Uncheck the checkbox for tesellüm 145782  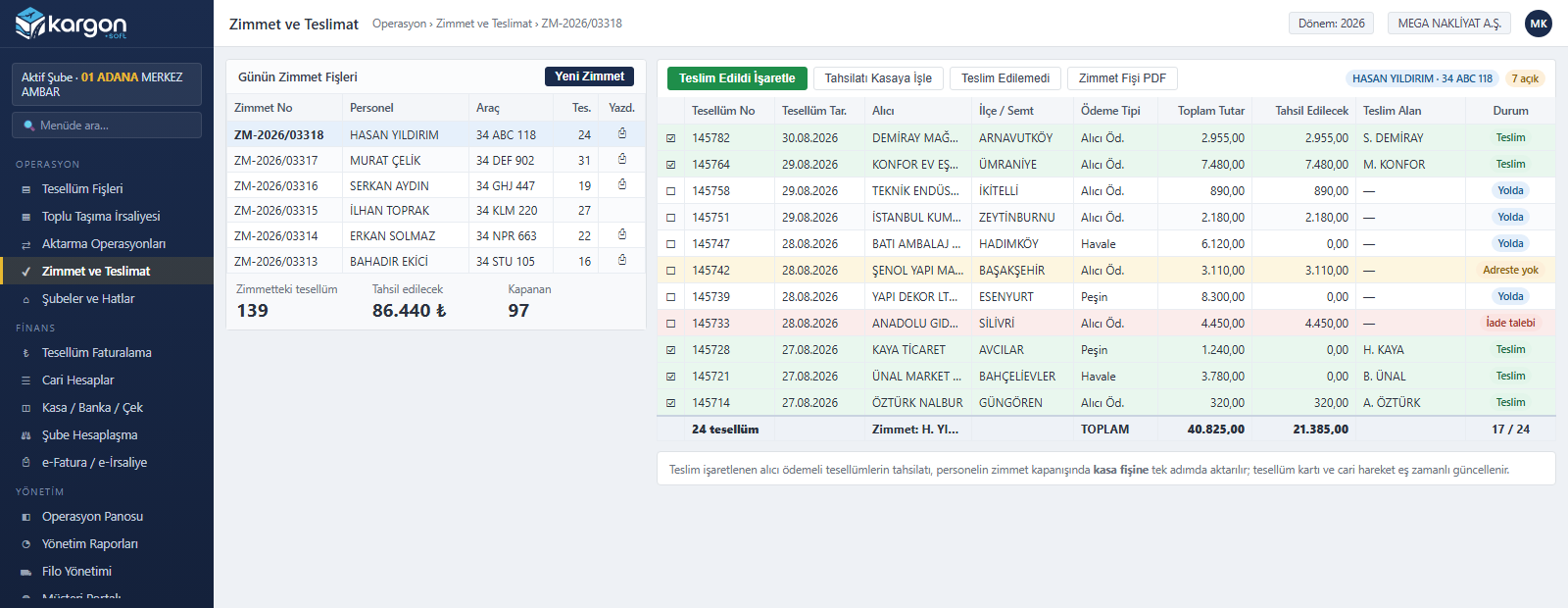click(671, 138)
